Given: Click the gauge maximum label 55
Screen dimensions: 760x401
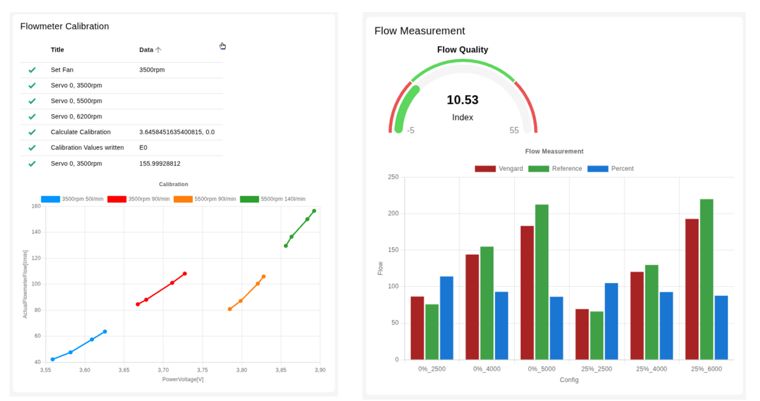Looking at the screenshot, I should tap(514, 130).
